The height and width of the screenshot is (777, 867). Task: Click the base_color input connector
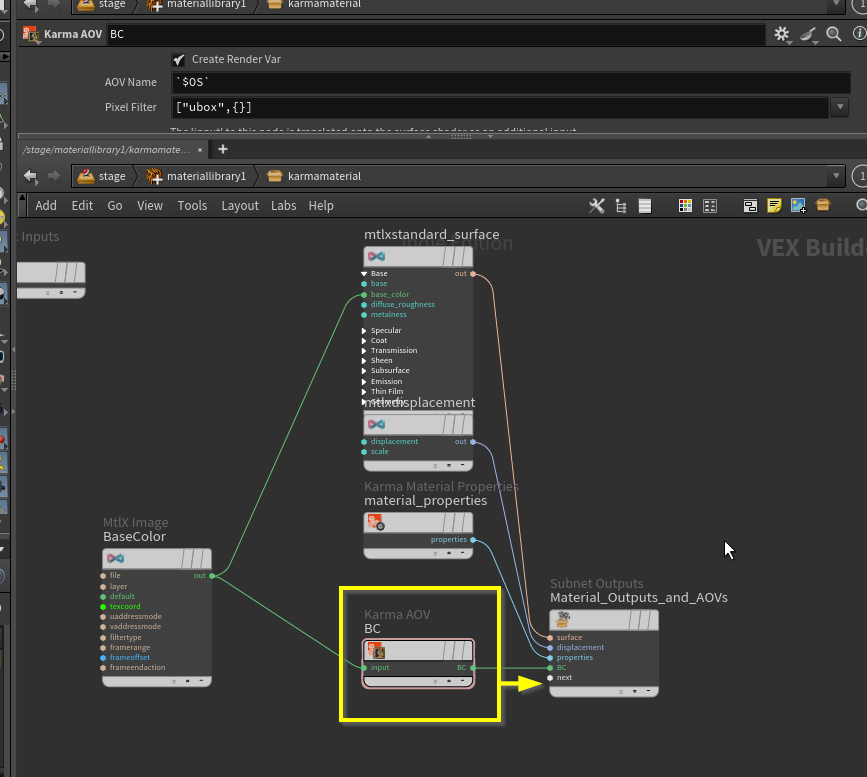click(364, 295)
